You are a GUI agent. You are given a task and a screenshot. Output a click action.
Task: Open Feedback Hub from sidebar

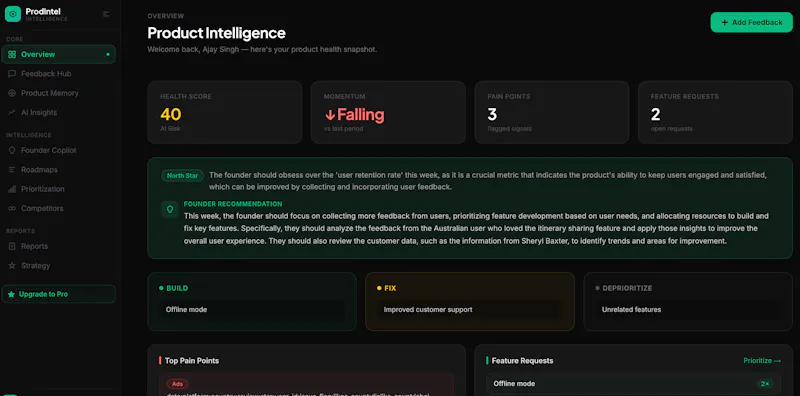(x=59, y=74)
